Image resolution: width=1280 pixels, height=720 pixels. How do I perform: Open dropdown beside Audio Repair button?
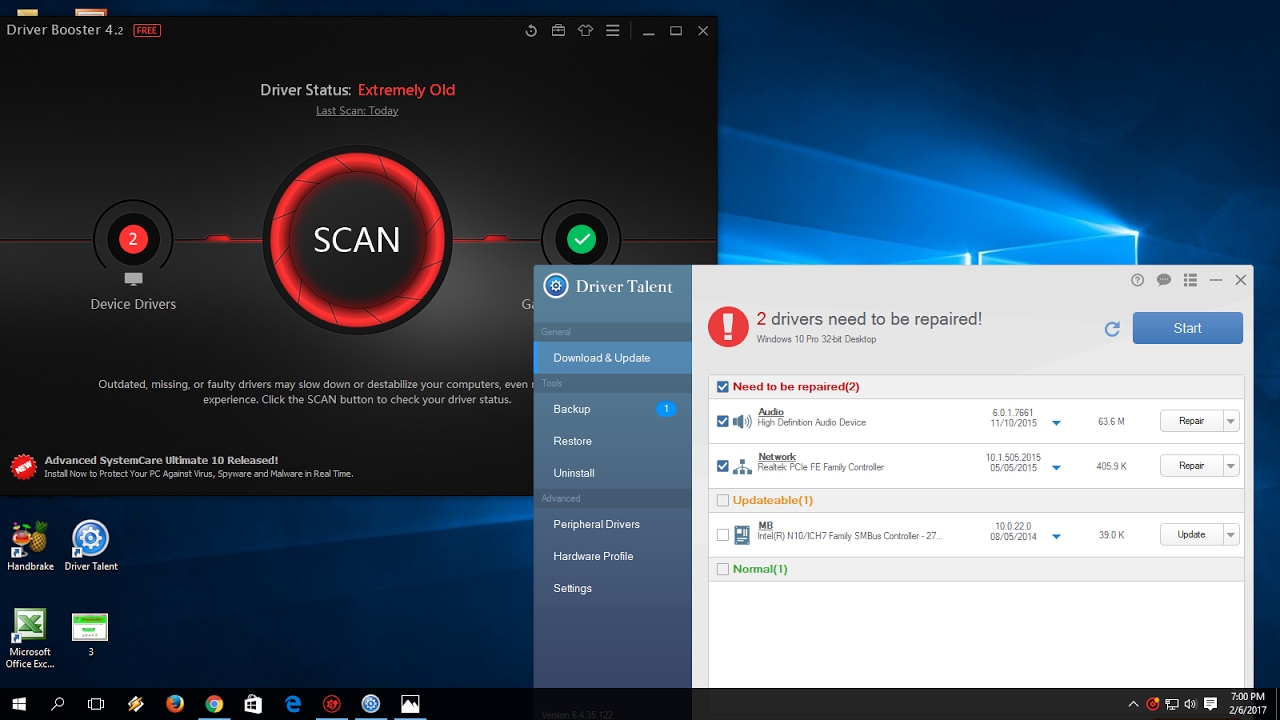(1231, 421)
